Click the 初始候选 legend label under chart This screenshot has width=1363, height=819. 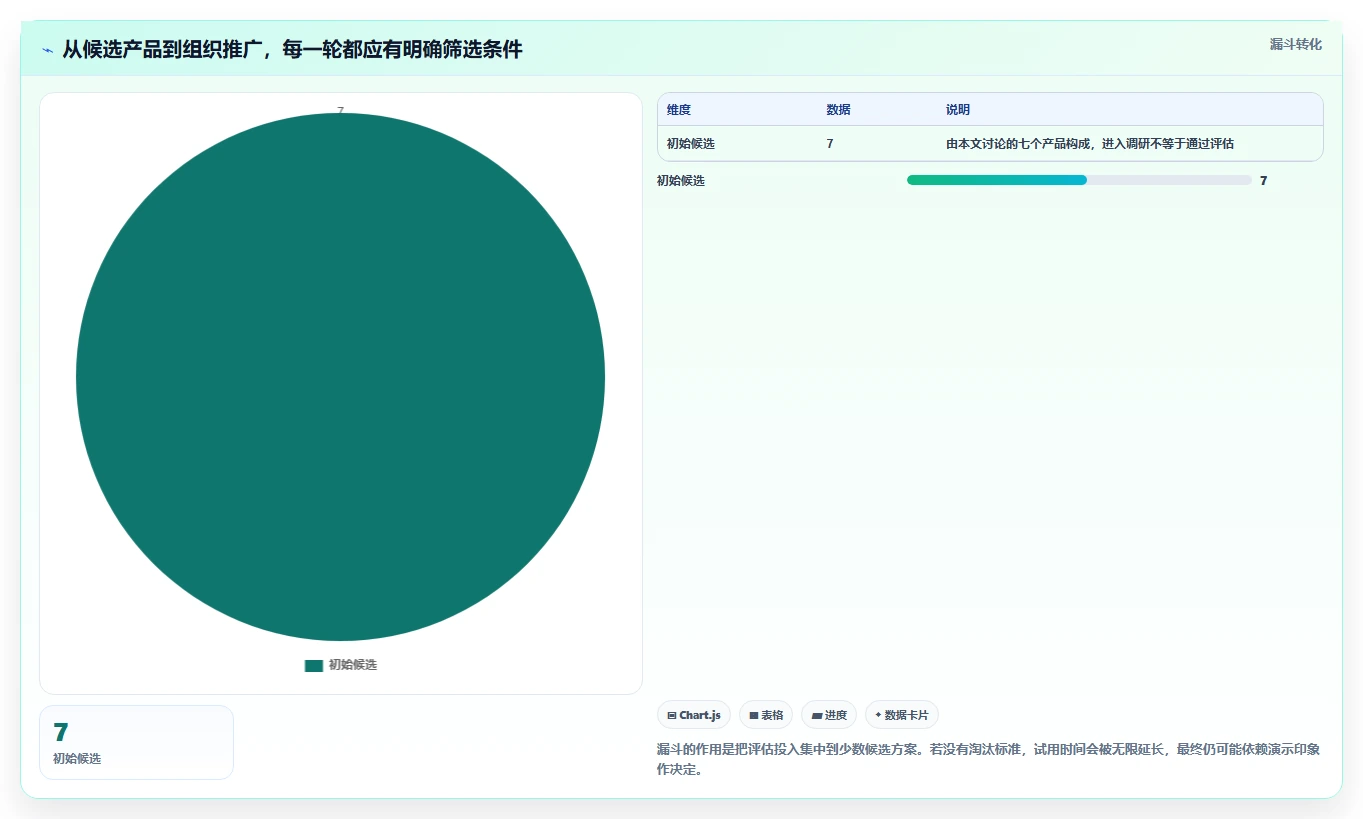point(353,665)
